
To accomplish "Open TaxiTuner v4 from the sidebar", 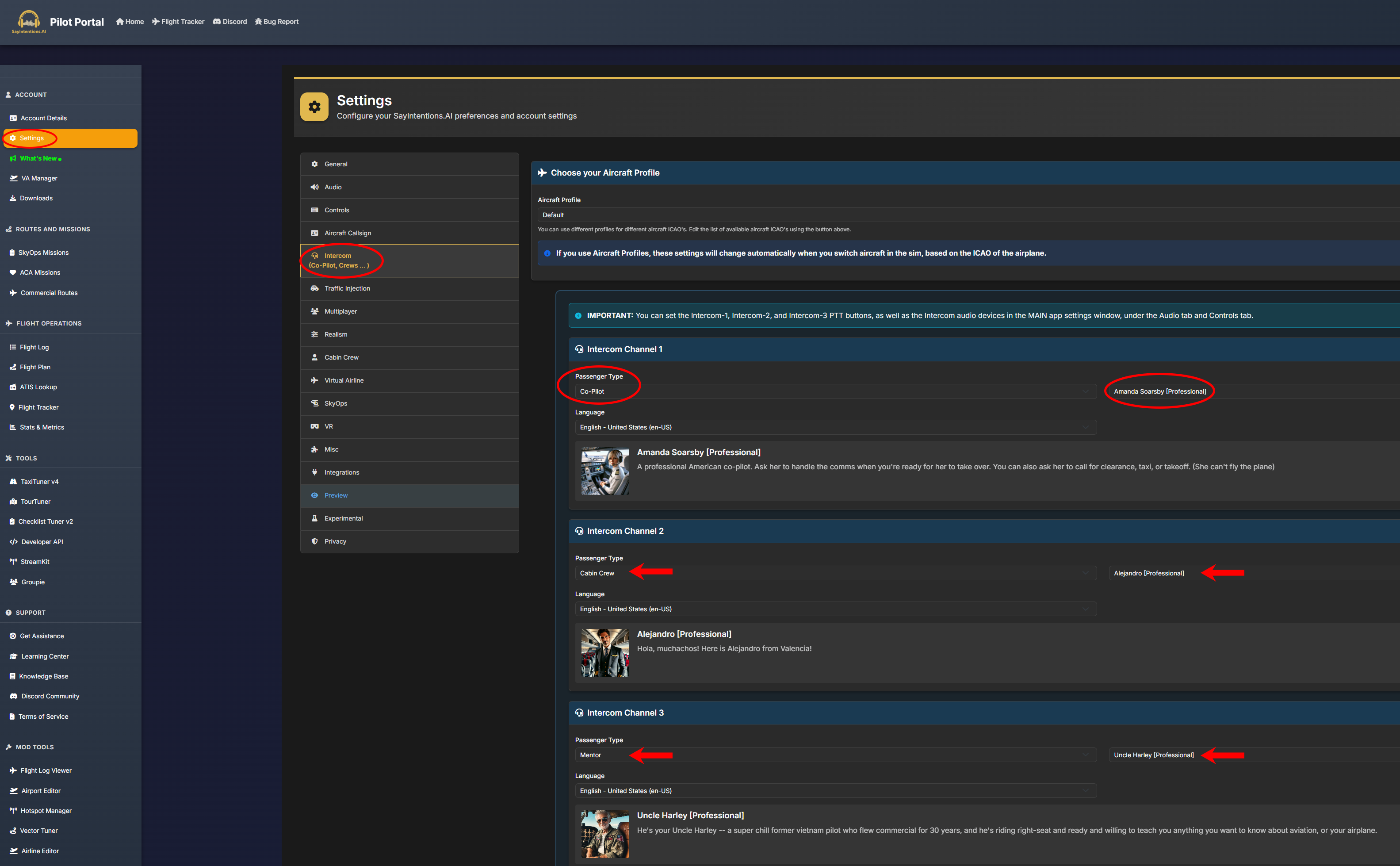I will pos(39,482).
